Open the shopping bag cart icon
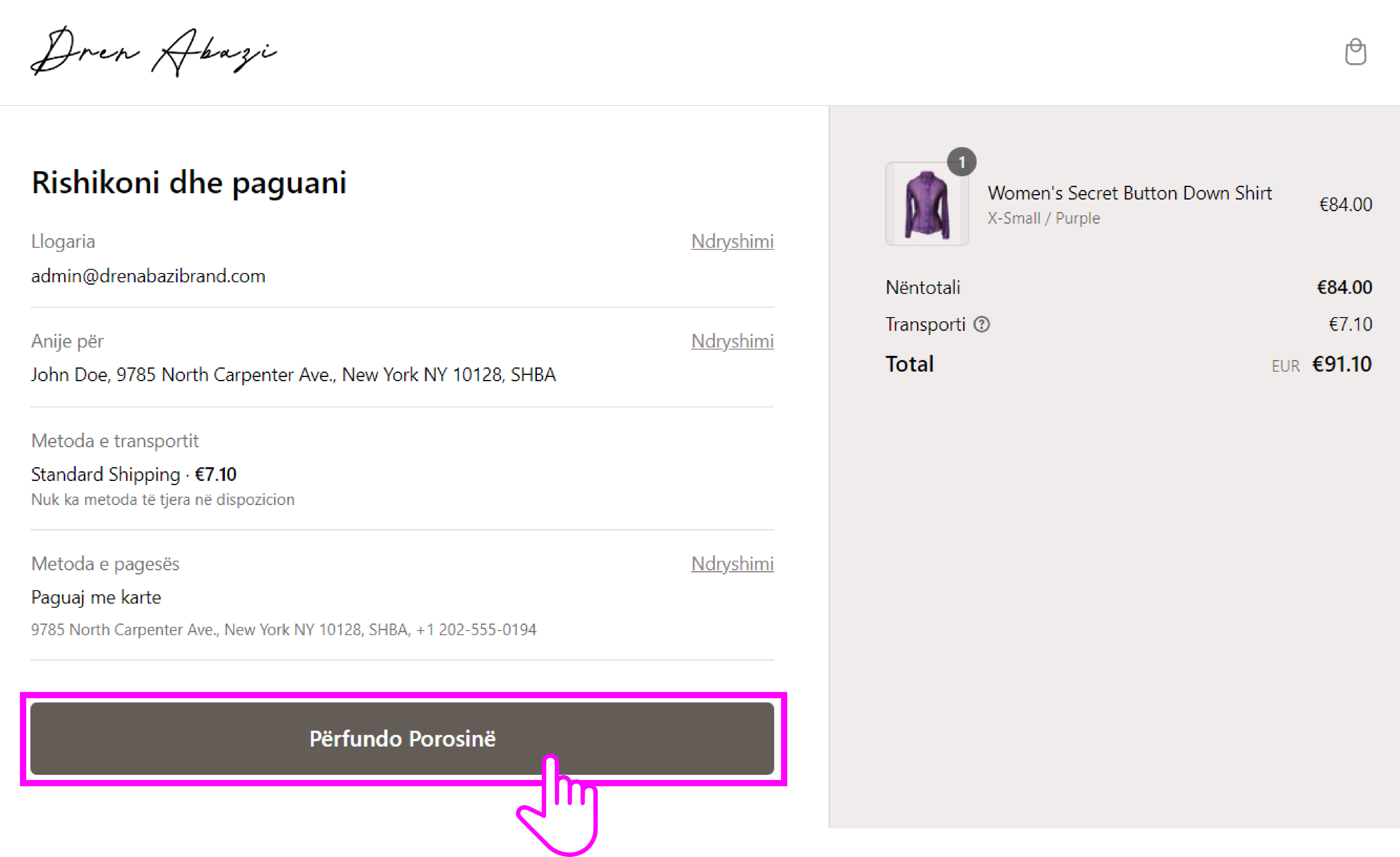This screenshot has height=857, width=1400. 1355,52
